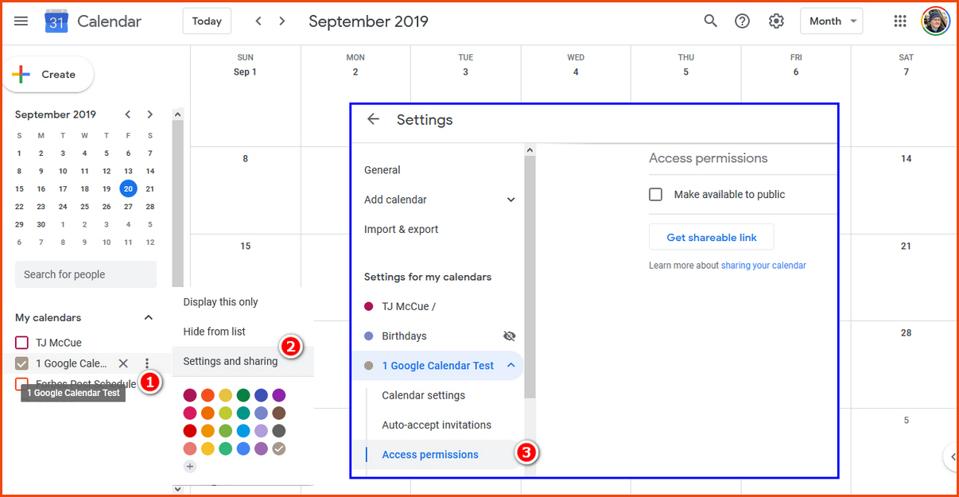The height and width of the screenshot is (497, 959).
Task: Open TJ McCue calendar settings
Action: tap(409, 306)
